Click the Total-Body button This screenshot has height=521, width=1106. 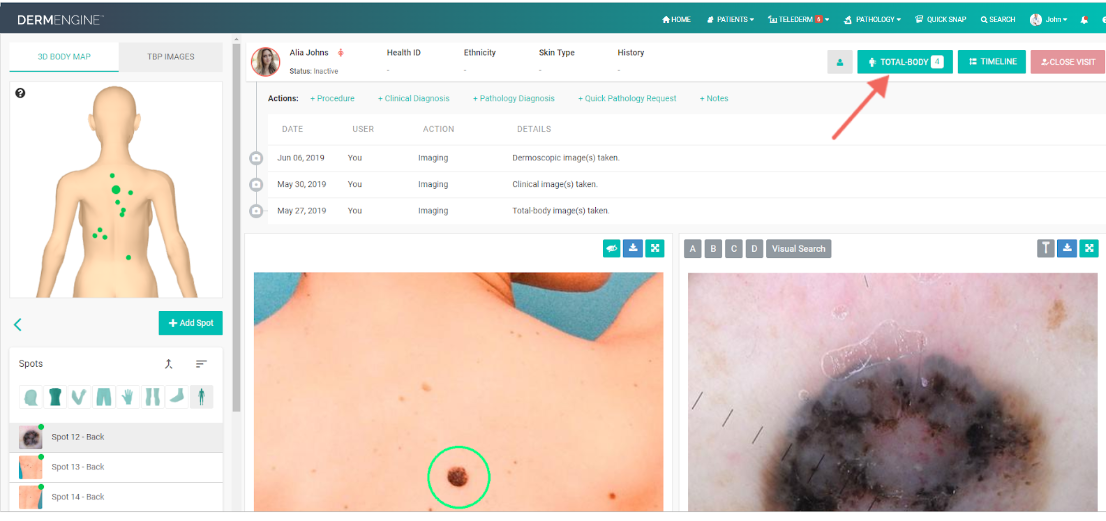(x=905, y=62)
